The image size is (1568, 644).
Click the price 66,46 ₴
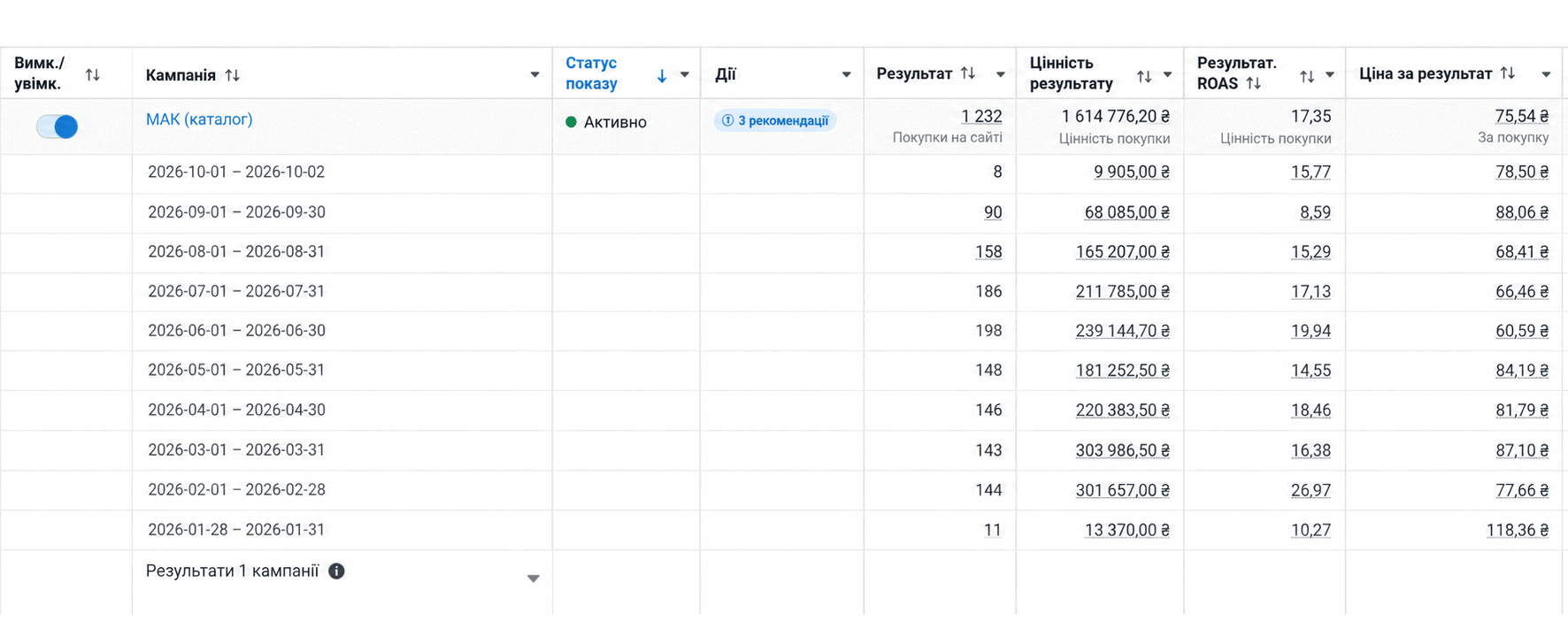(1522, 292)
